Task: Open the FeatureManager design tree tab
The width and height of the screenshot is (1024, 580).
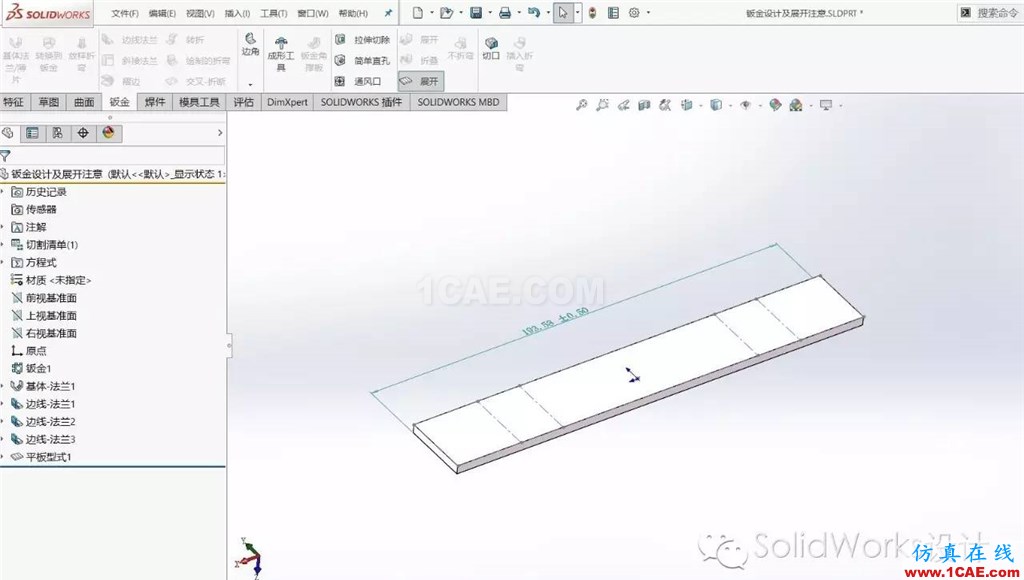Action: tap(8, 133)
